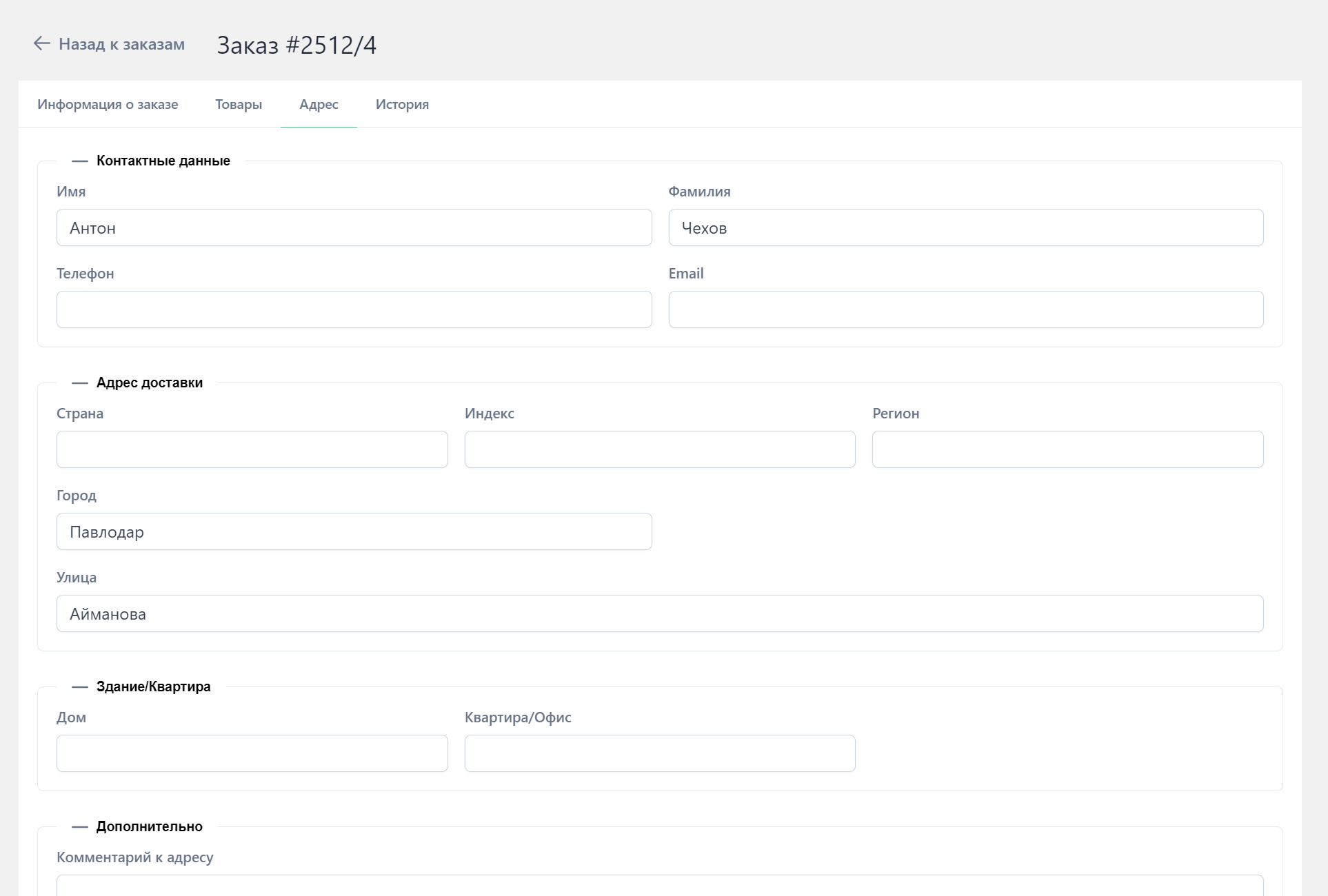Click the 'Страна' input field
1328x896 pixels.
[252, 449]
